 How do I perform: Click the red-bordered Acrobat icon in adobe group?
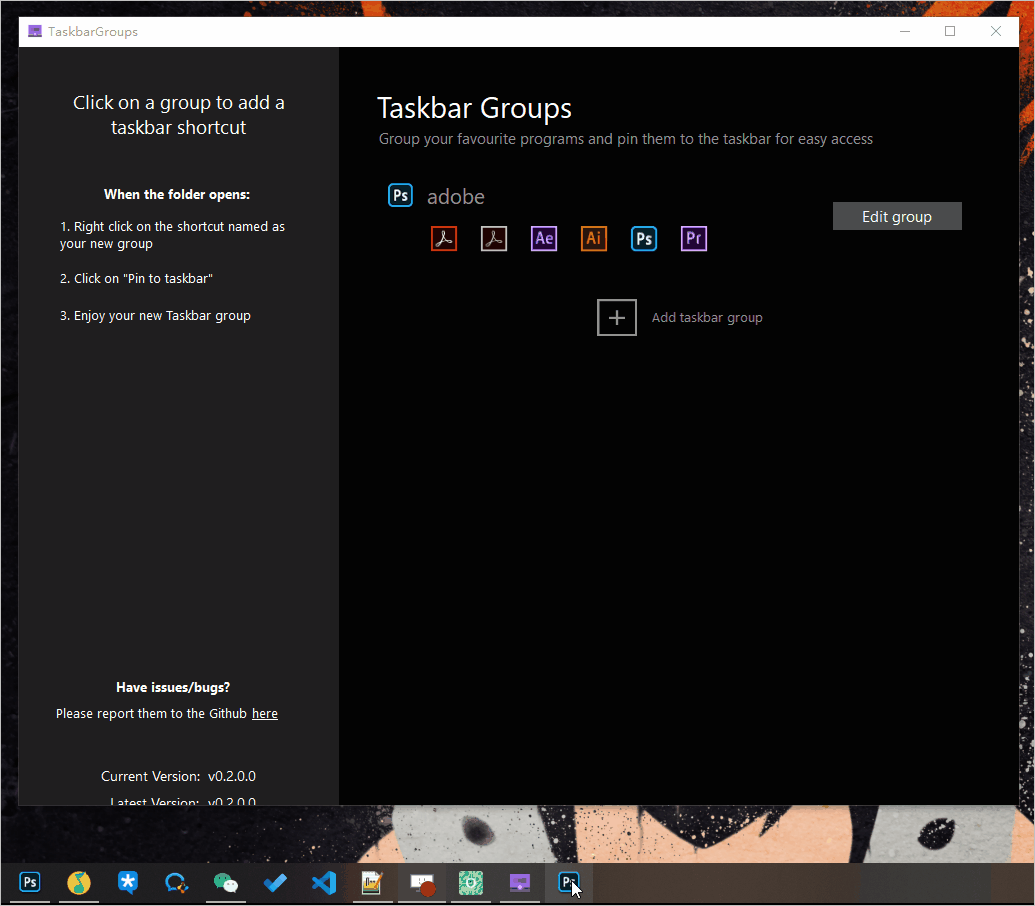point(444,239)
